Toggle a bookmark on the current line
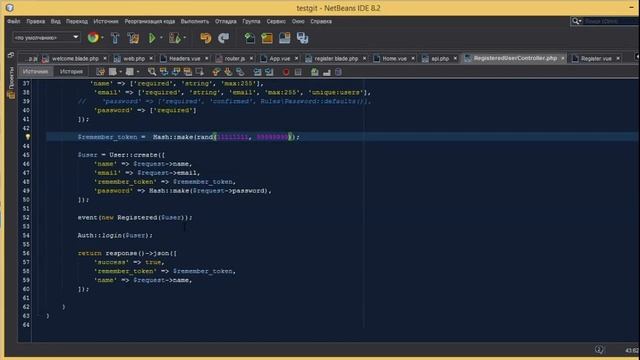Image resolution: width=640 pixels, height=360 pixels. 240,72
